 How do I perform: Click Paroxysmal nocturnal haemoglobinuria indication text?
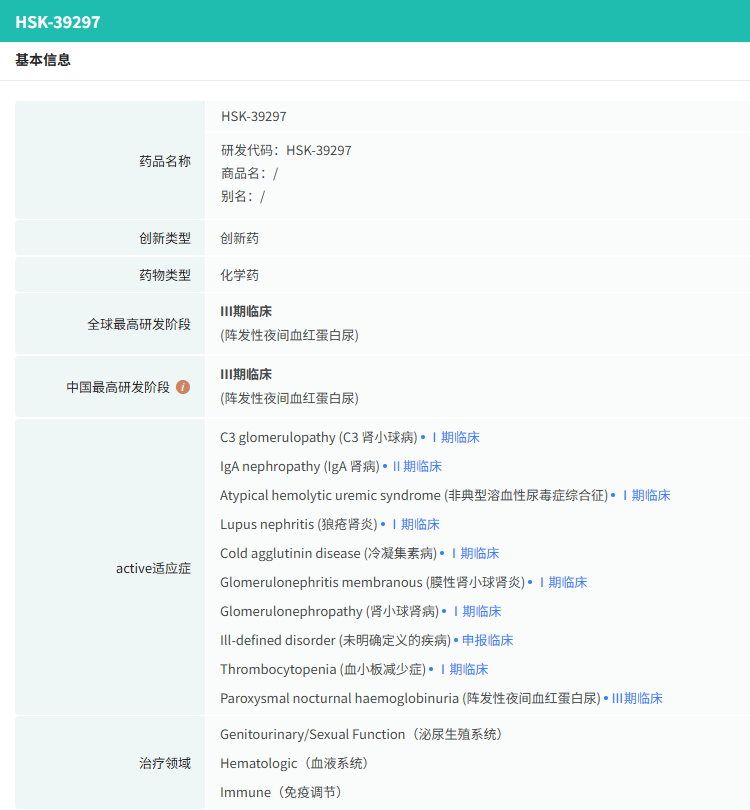point(411,698)
